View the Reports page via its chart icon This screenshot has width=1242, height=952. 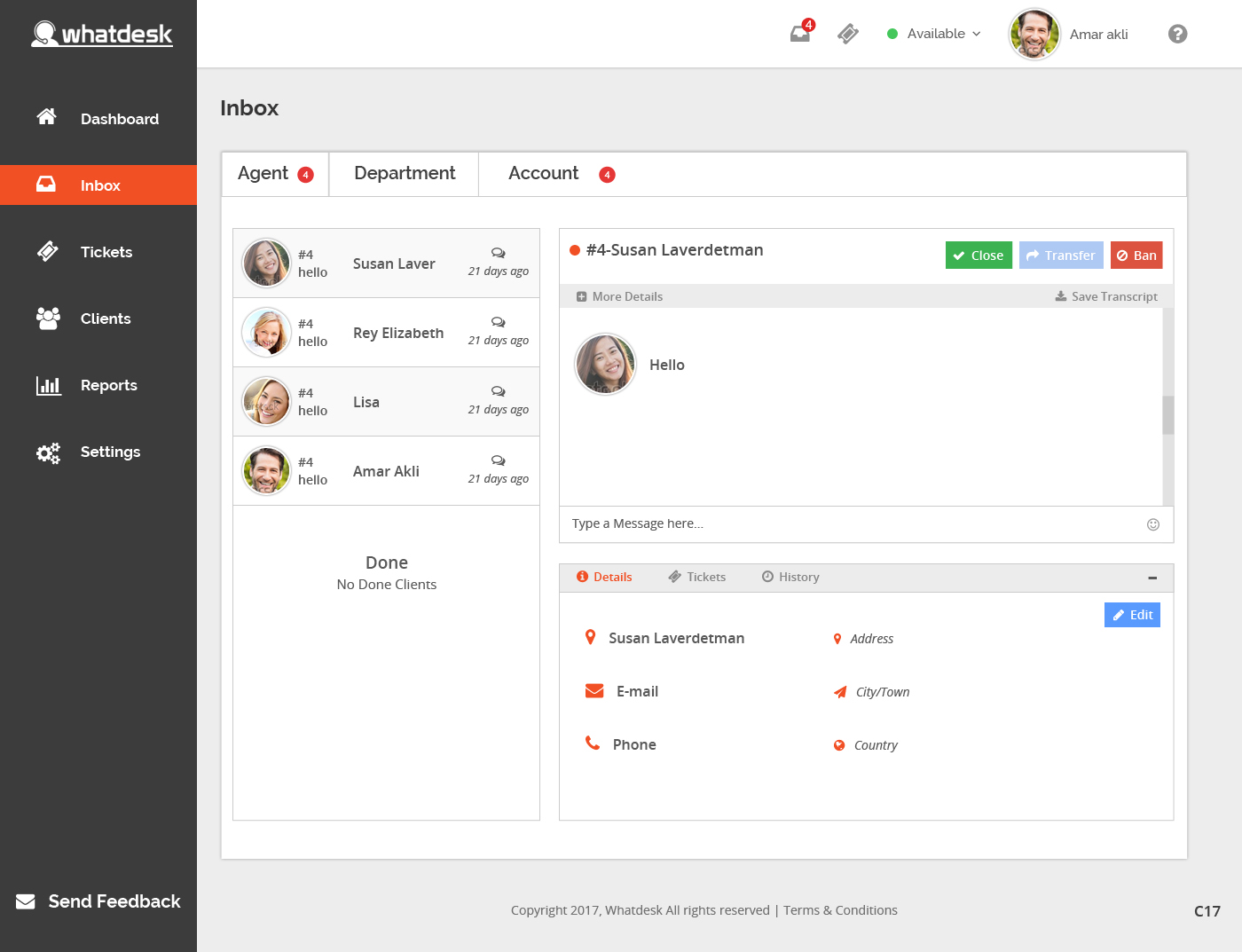click(x=48, y=385)
